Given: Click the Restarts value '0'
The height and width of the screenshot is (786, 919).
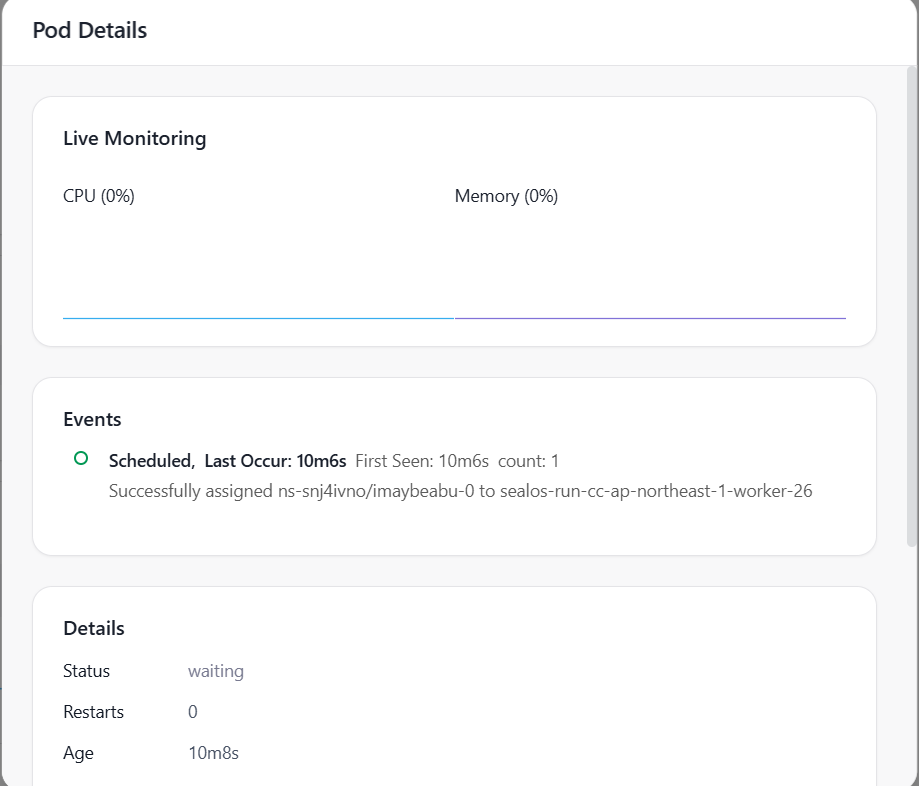Looking at the screenshot, I should point(192,712).
